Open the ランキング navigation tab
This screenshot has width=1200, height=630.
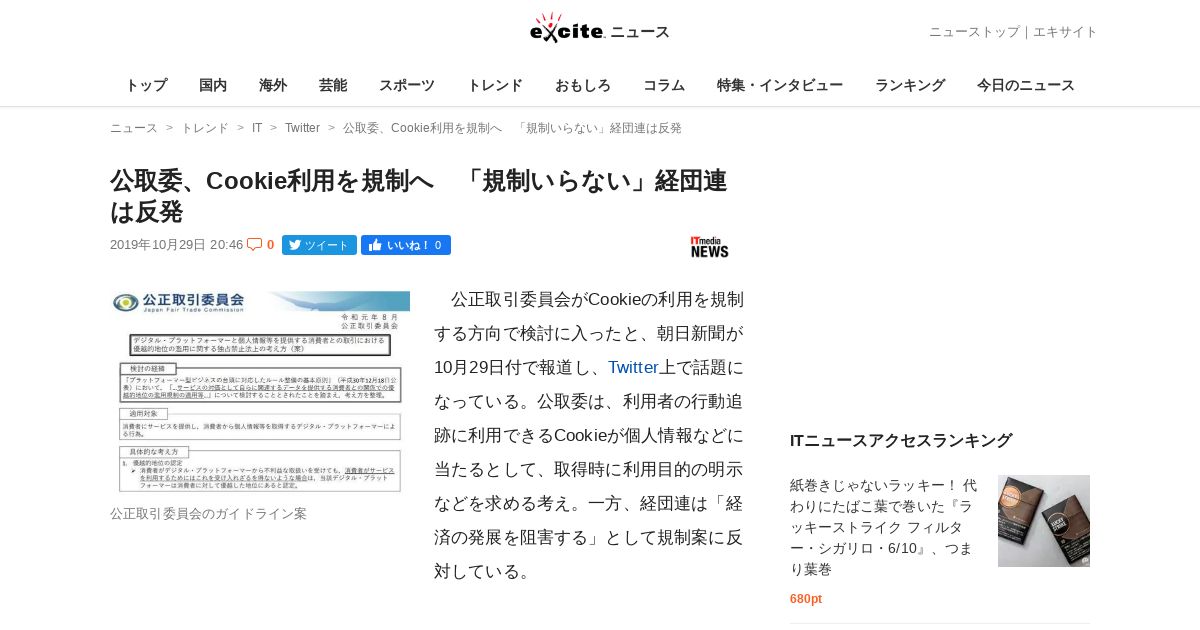[x=910, y=85]
